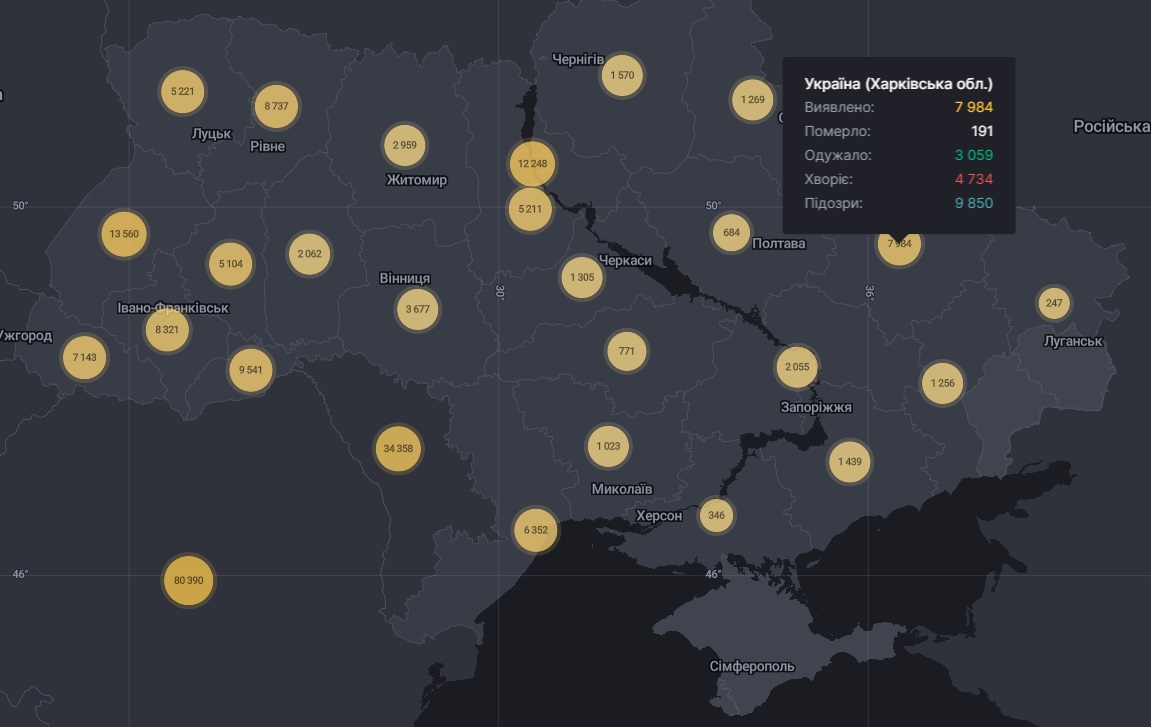The image size is (1151, 727).
Task: Click the 13 560 cases bubble marker
Action: click(x=124, y=234)
